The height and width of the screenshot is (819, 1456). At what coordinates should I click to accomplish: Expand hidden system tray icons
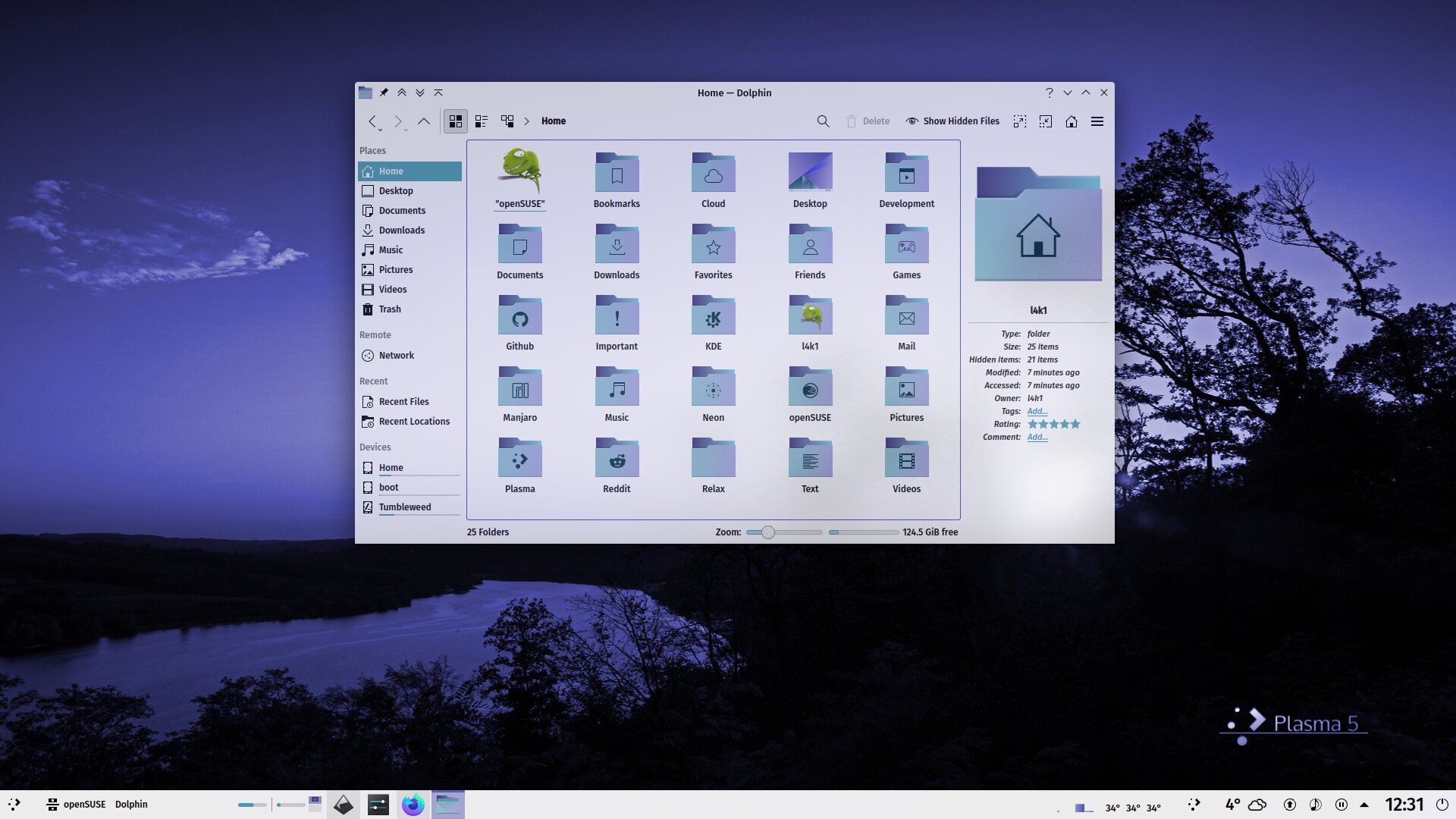pos(1364,805)
